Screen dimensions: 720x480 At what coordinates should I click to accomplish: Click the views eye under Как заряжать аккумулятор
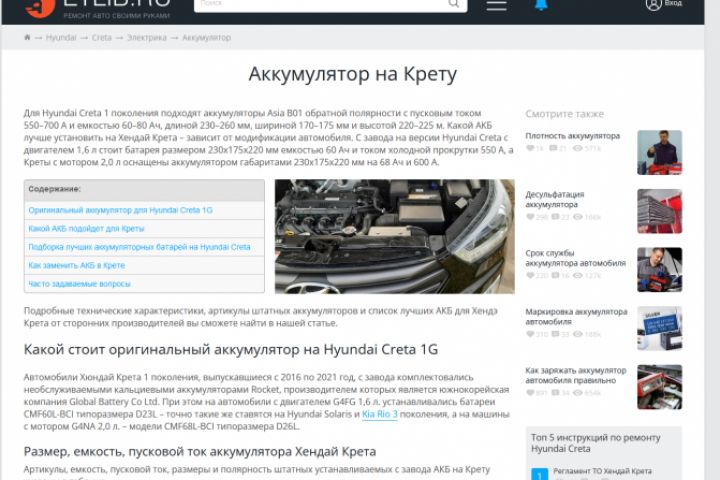tap(578, 393)
